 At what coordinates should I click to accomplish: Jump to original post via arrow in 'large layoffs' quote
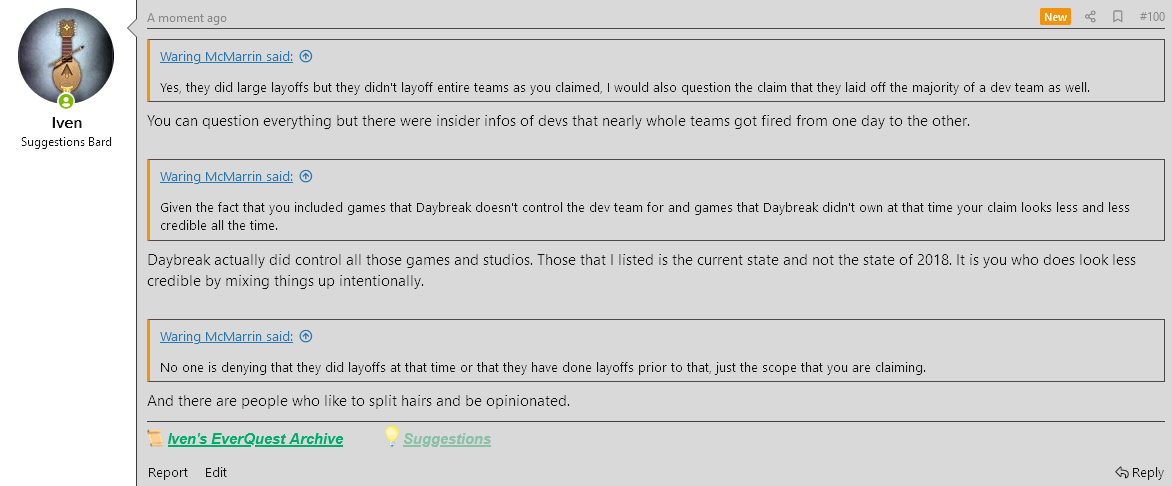coord(306,57)
